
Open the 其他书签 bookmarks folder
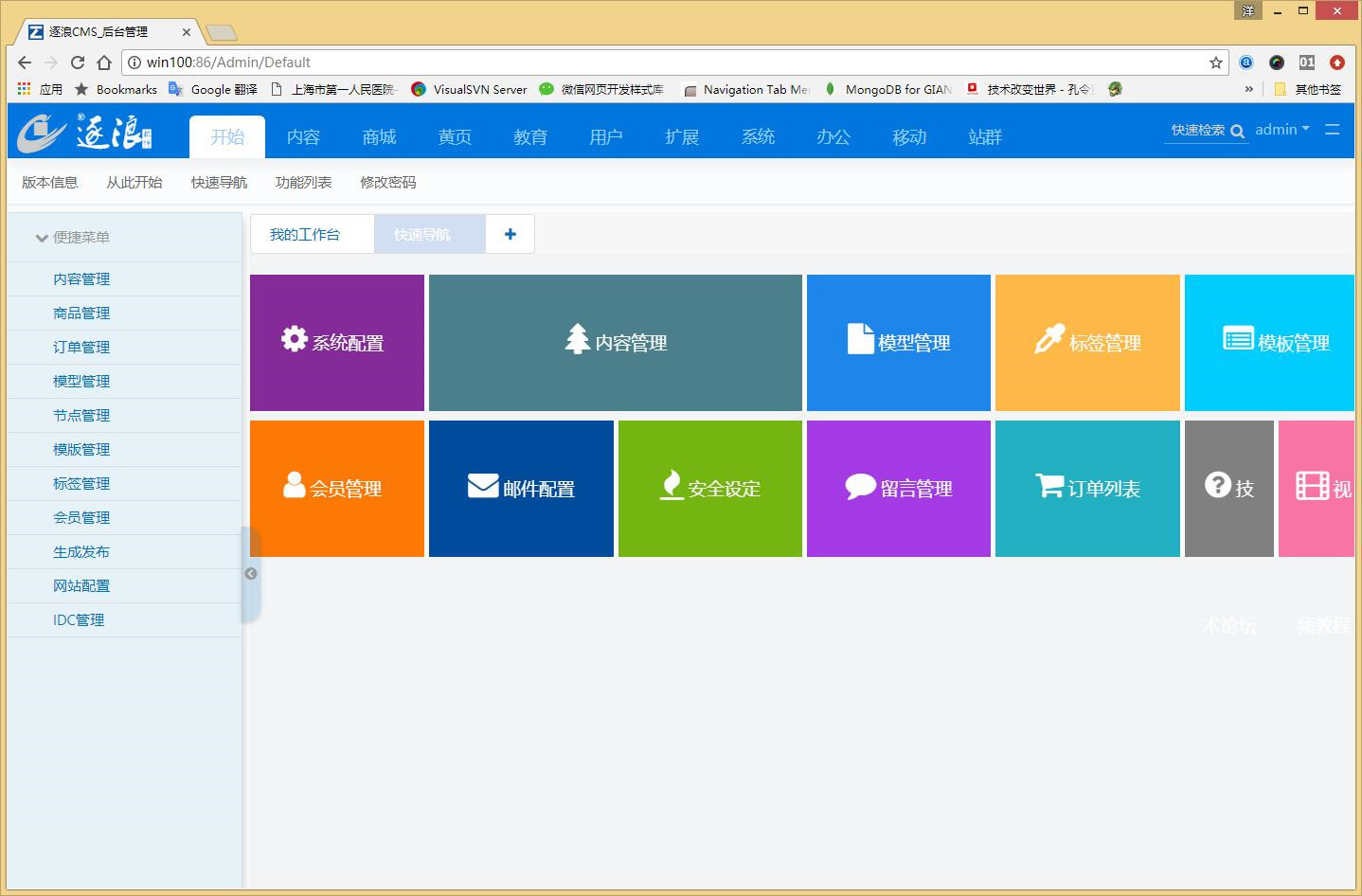[x=1308, y=89]
